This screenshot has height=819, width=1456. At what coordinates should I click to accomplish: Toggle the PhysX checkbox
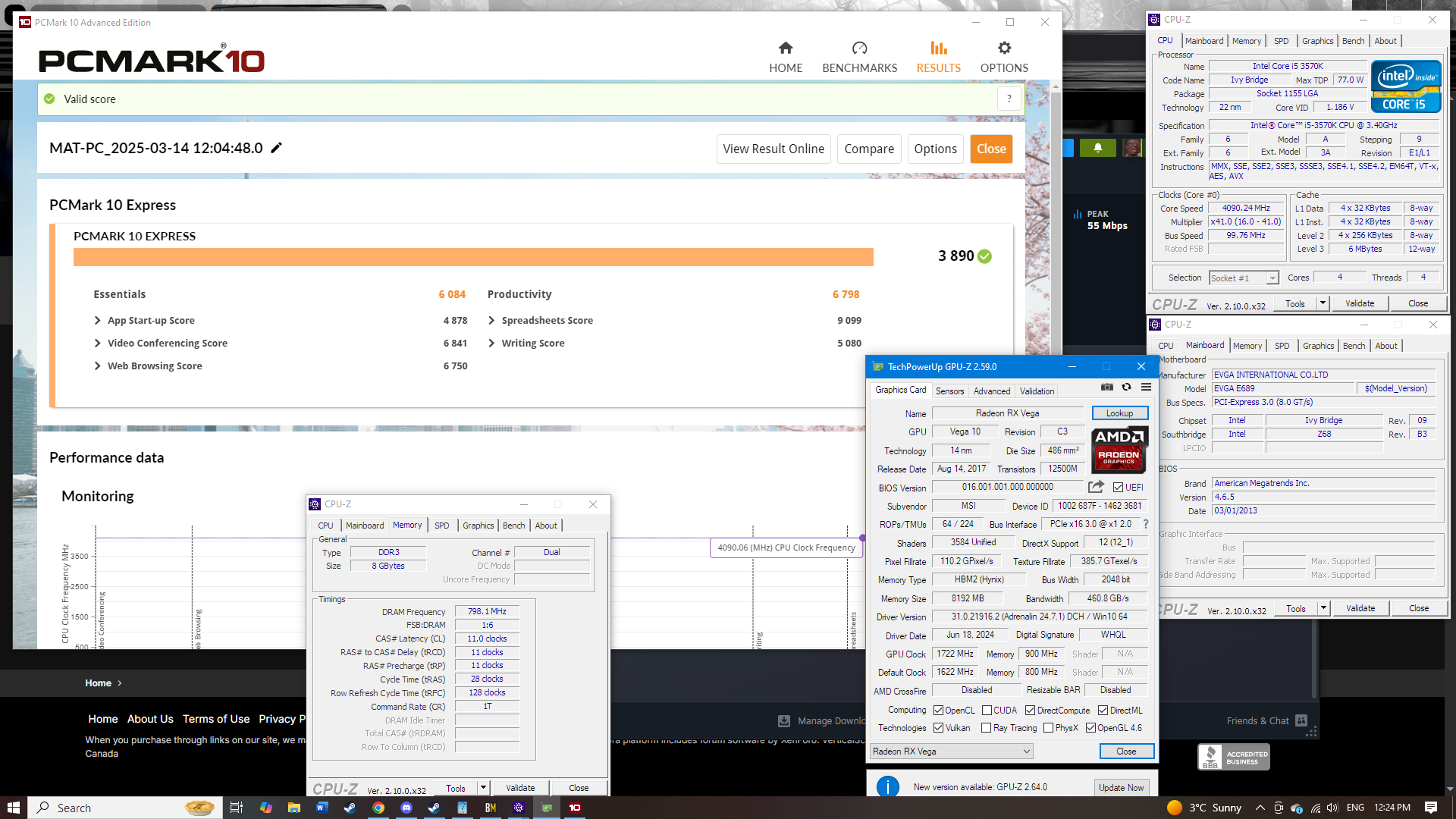(x=1048, y=728)
